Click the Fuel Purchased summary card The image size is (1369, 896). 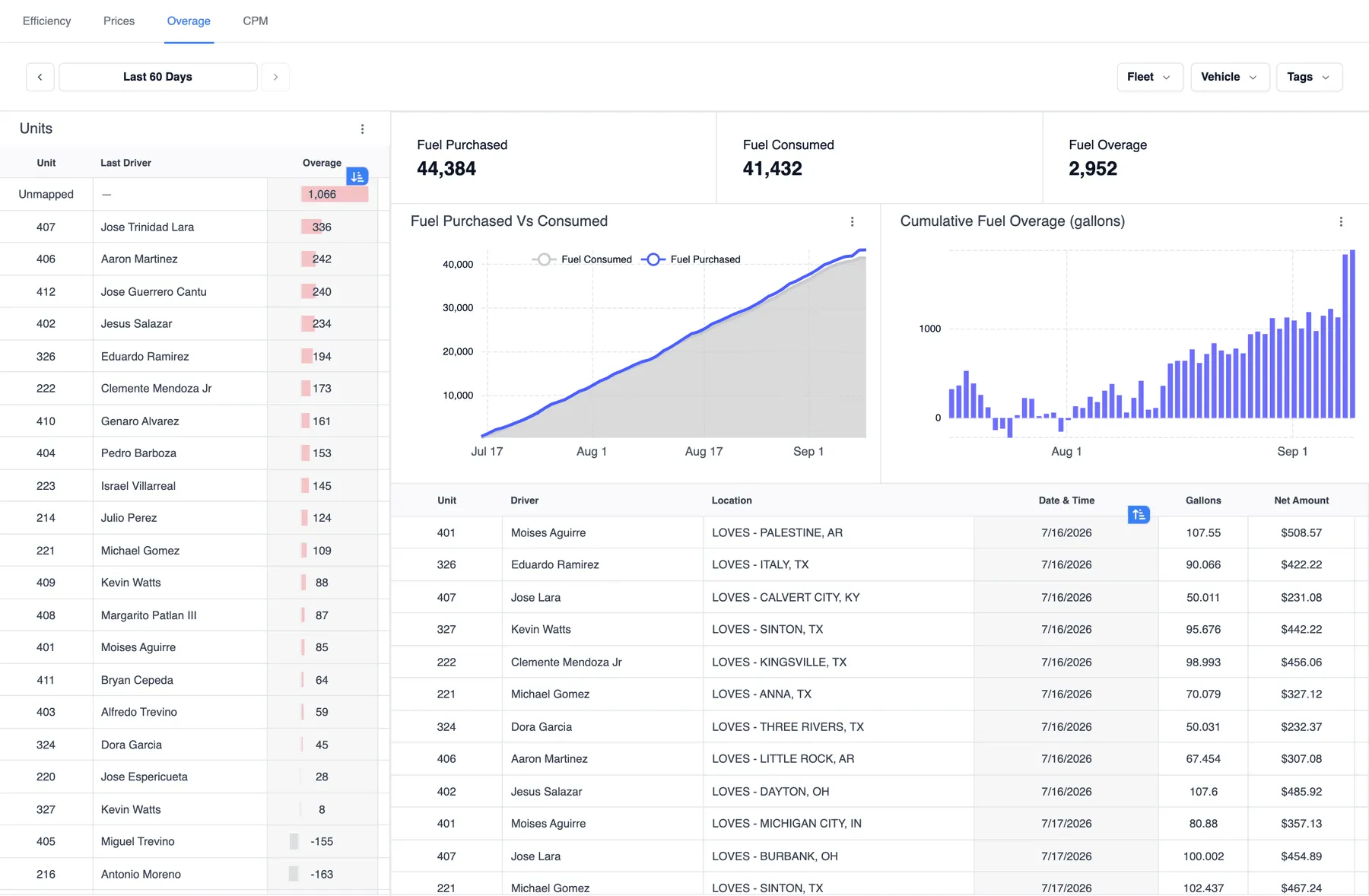click(554, 158)
